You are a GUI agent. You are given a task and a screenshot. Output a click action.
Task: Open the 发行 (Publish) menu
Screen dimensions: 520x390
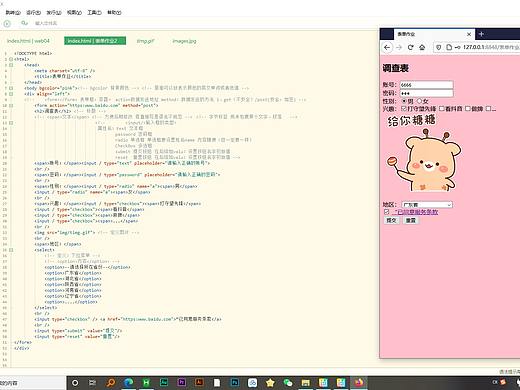coord(54,12)
